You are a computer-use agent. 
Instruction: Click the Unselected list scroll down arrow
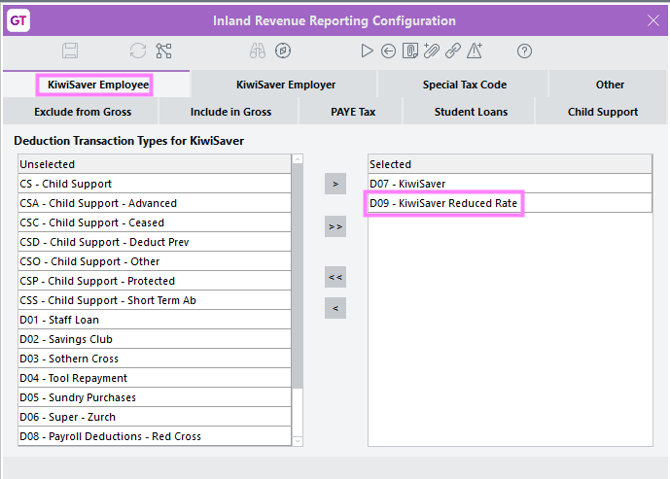pos(297,440)
